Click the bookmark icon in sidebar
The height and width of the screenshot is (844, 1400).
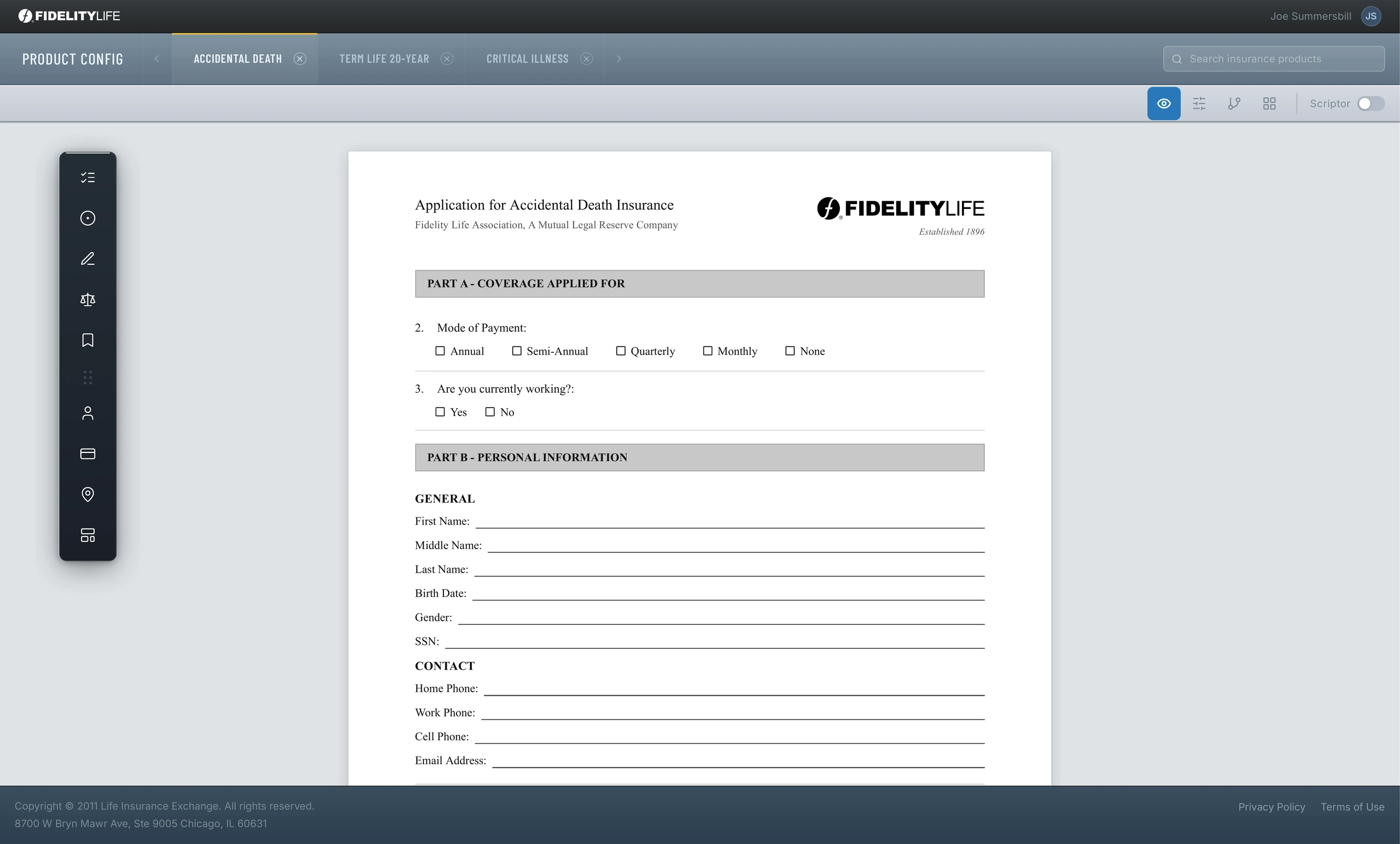coord(87,340)
